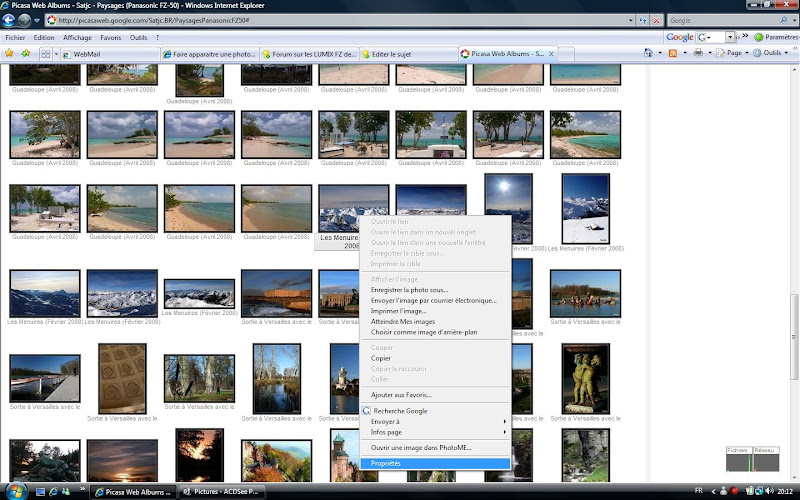Close the Picasa Web Albums tab

point(551,54)
